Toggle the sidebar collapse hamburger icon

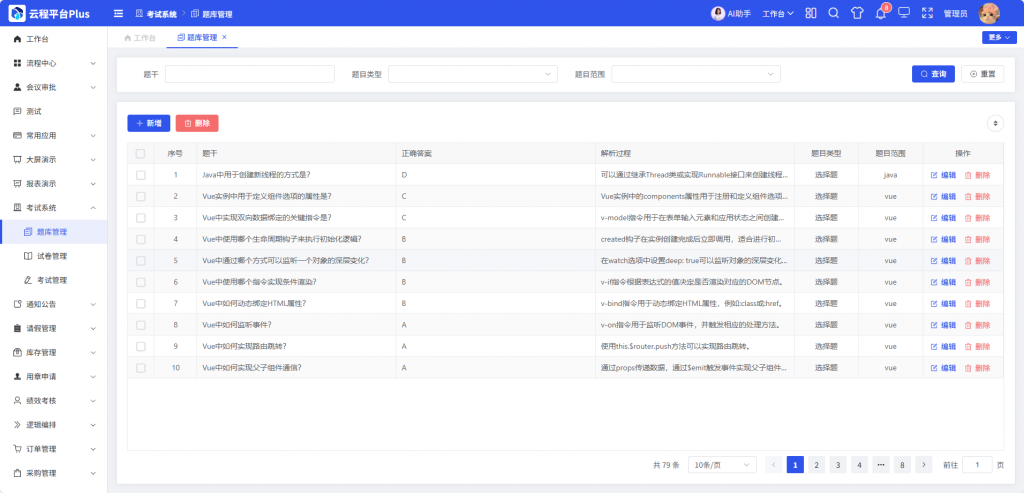click(118, 14)
